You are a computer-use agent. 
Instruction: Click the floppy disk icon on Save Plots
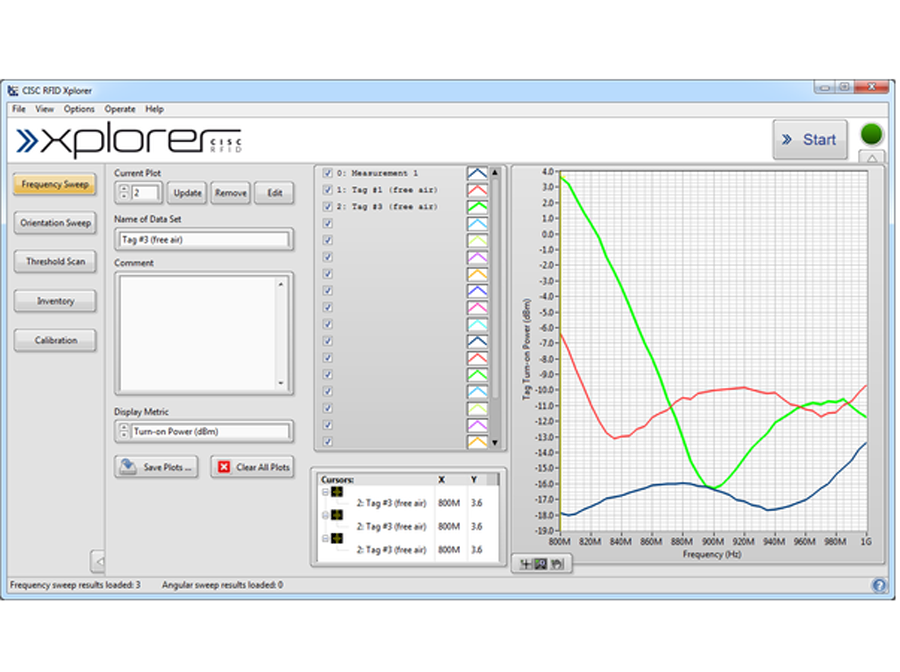coord(129,467)
